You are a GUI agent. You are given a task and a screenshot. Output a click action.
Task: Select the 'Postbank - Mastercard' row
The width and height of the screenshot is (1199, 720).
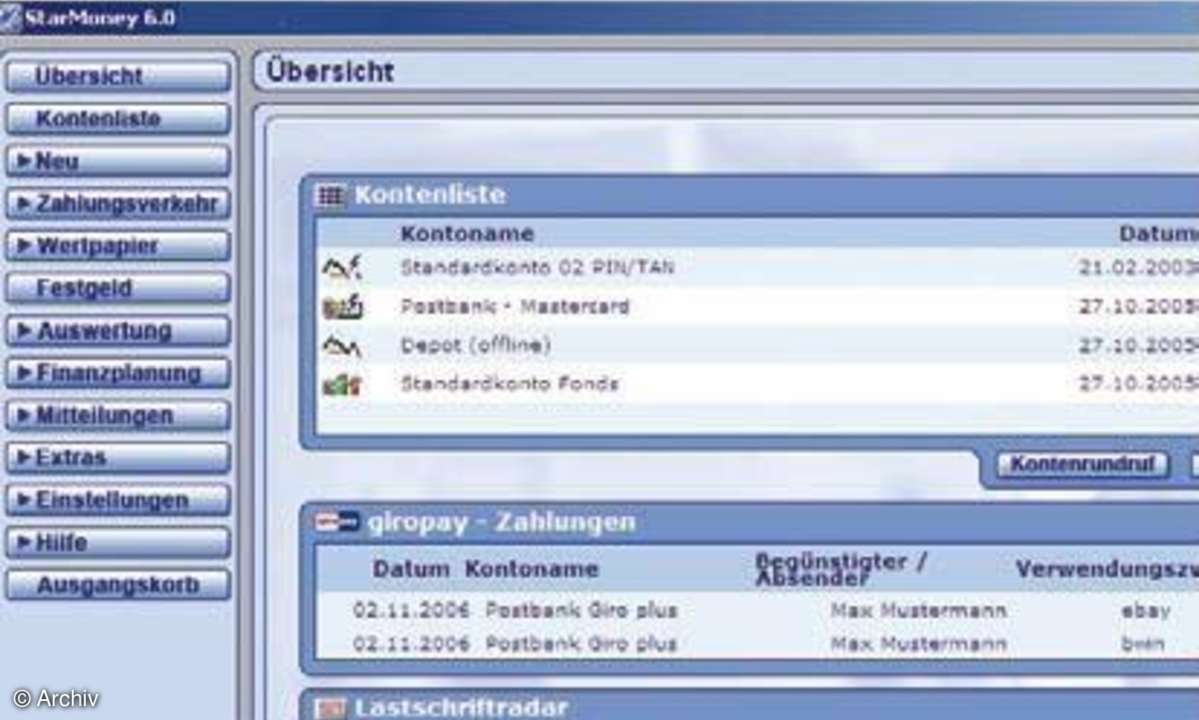point(757,306)
